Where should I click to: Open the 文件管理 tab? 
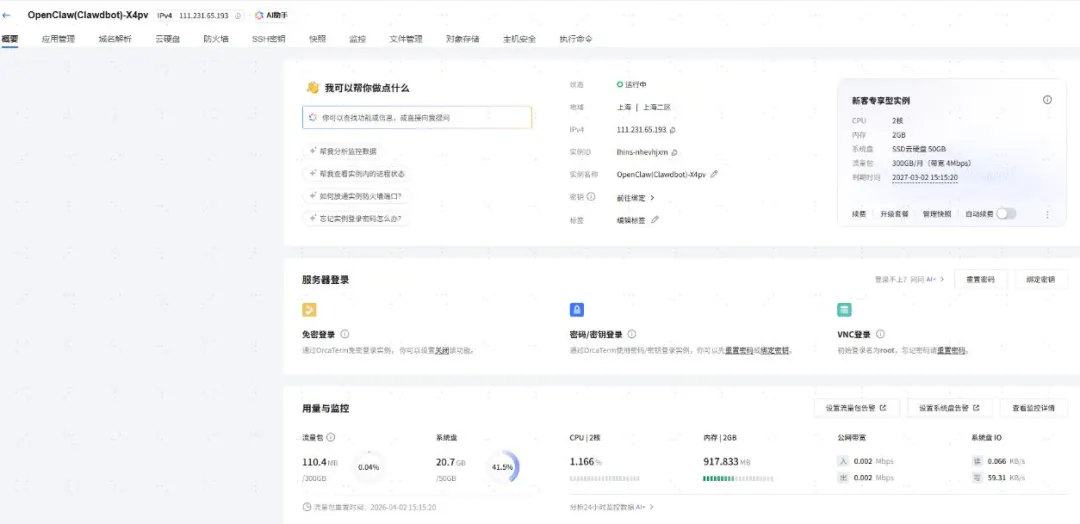406,39
